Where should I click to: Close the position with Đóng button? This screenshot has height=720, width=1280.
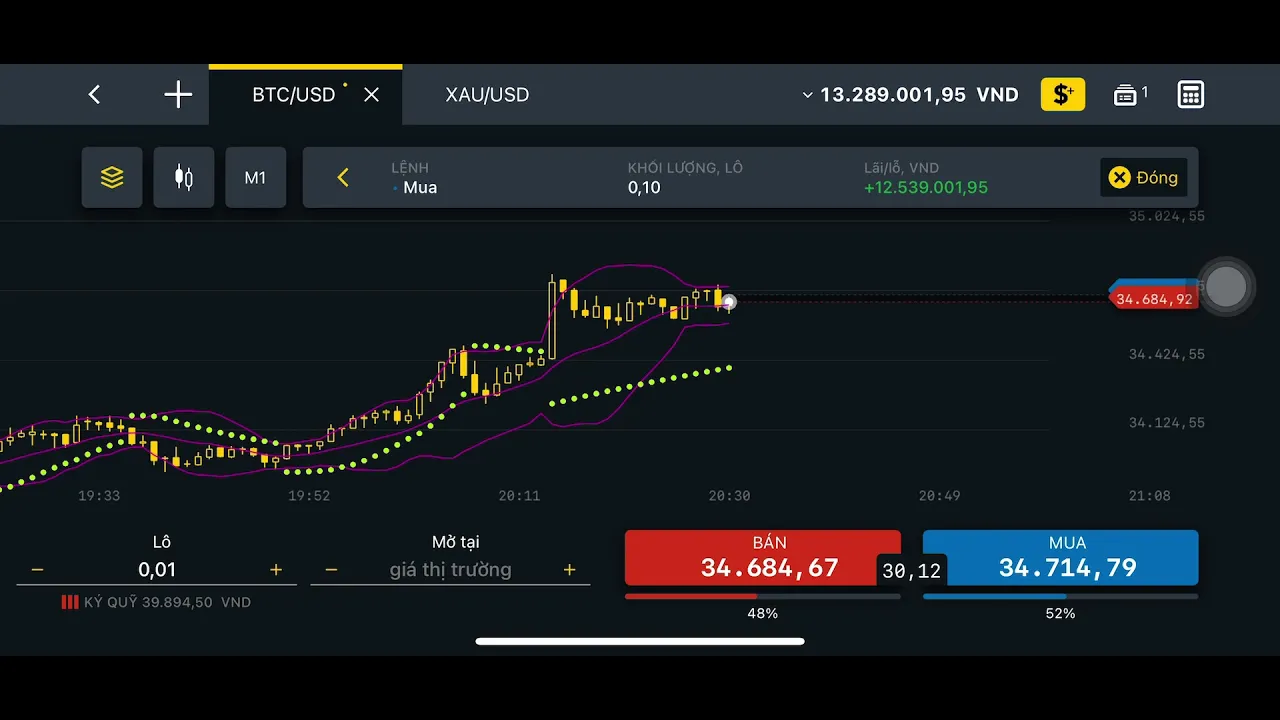[x=1144, y=178]
